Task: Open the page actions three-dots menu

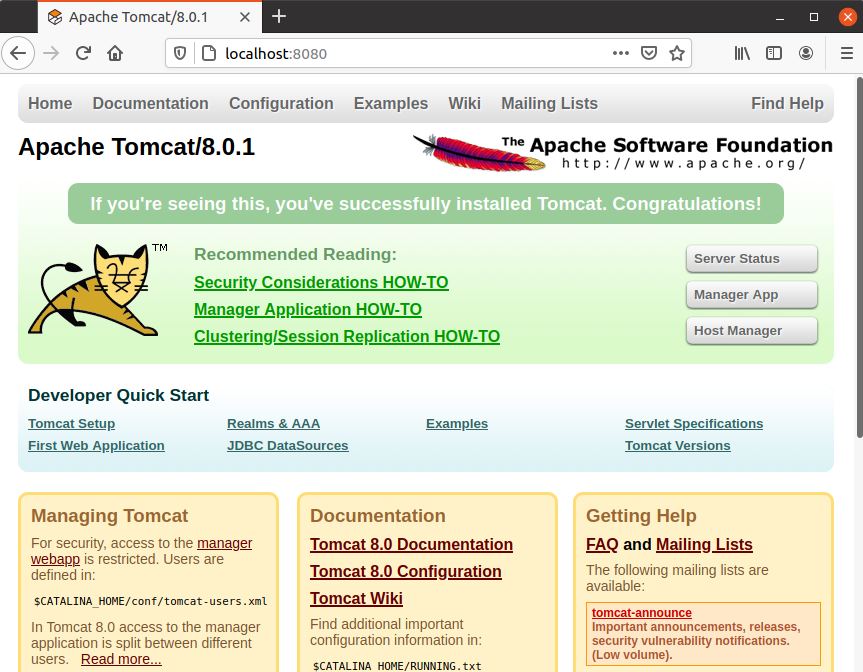Action: [621, 53]
